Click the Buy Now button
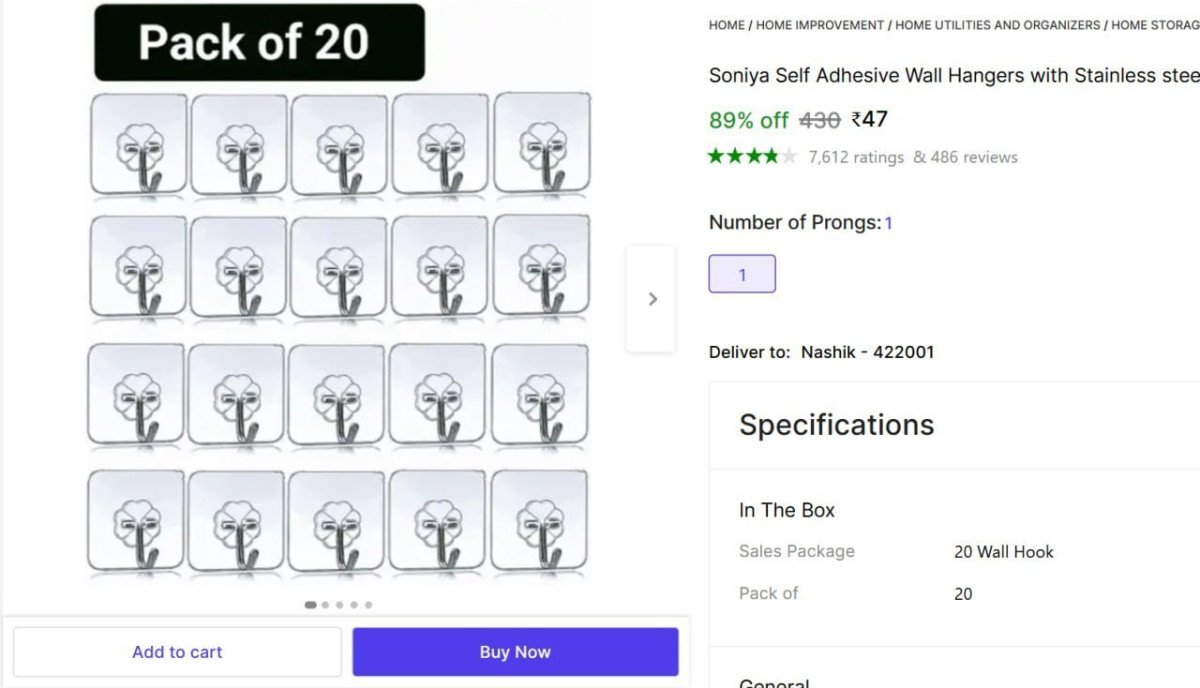1200x688 pixels. click(515, 651)
